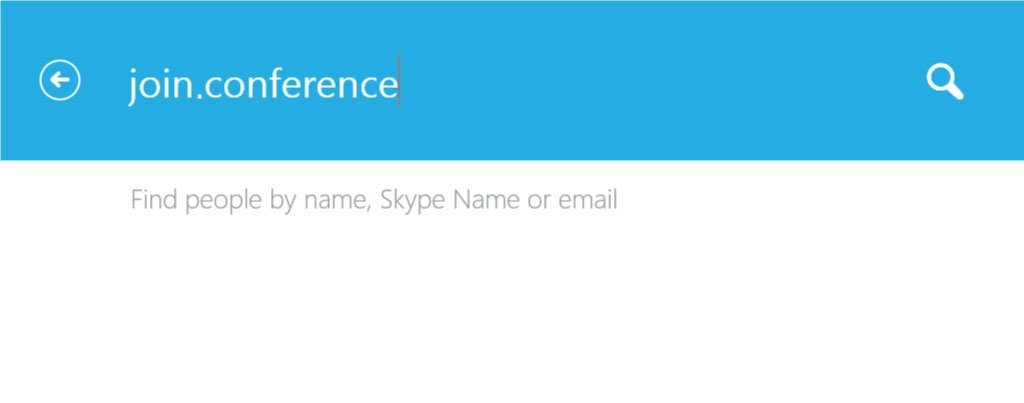The height and width of the screenshot is (403, 1024).
Task: Click at end of the join.conference text
Action: [398, 84]
